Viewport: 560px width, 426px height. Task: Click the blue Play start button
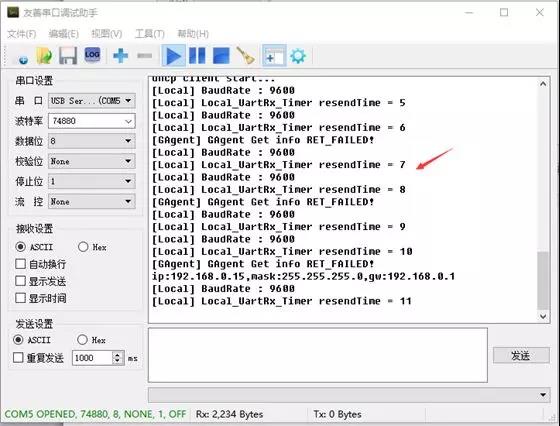click(174, 56)
